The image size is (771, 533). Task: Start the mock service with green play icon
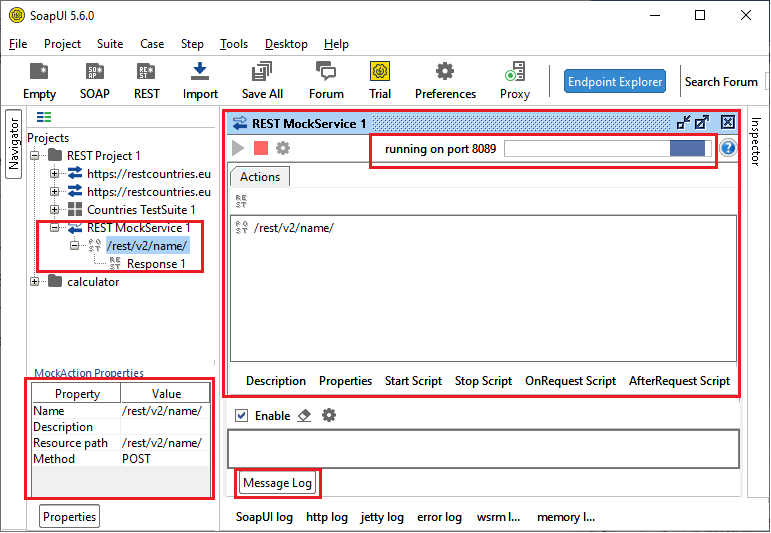click(238, 148)
